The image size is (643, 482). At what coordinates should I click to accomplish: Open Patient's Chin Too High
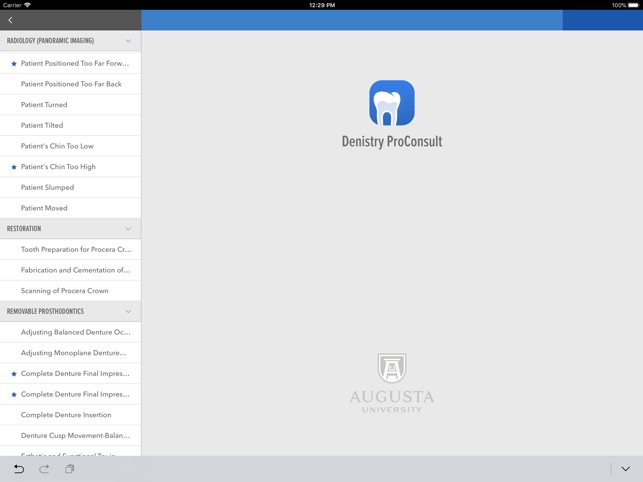pyautogui.click(x=71, y=167)
